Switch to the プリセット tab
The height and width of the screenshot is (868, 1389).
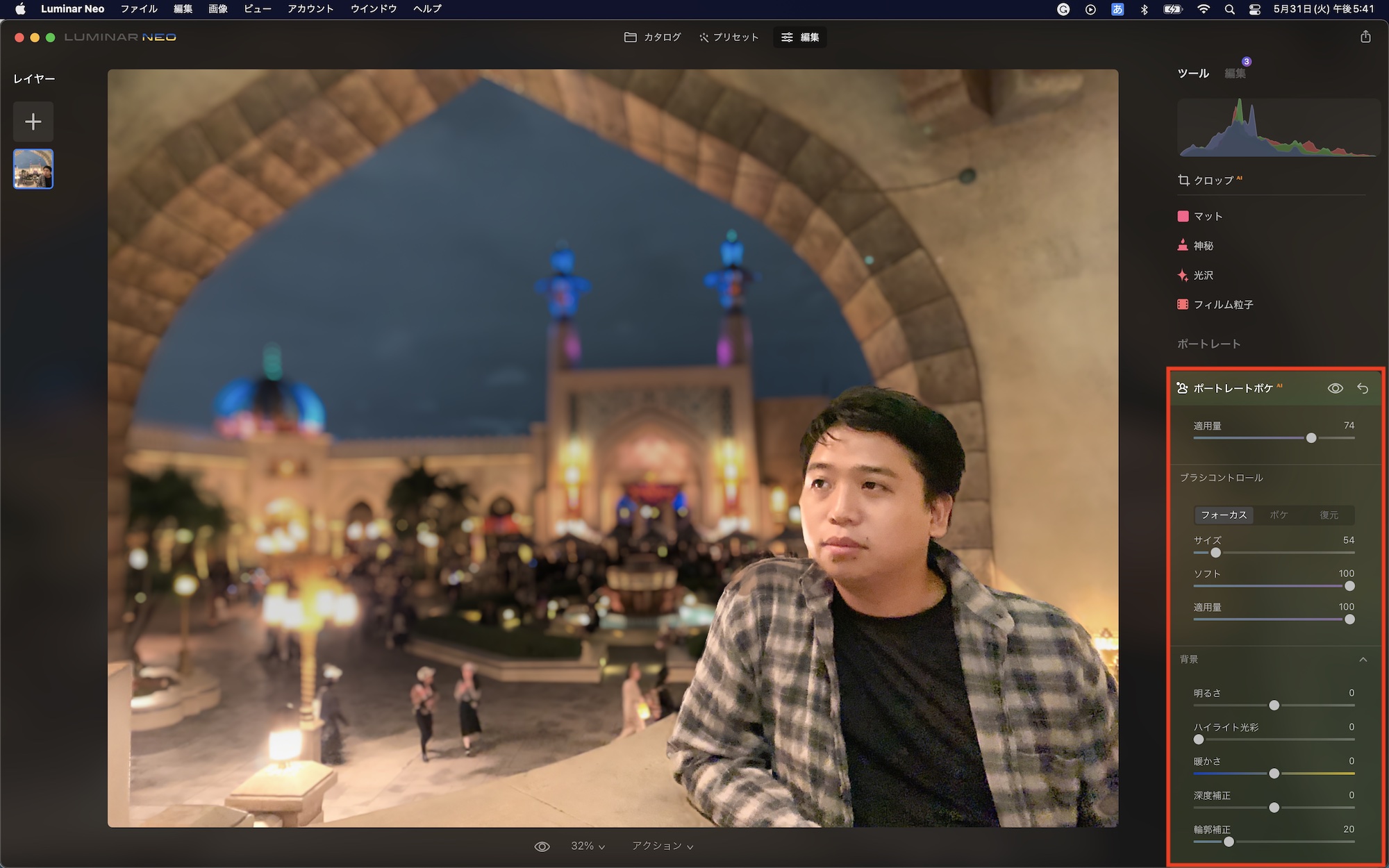coord(729,37)
